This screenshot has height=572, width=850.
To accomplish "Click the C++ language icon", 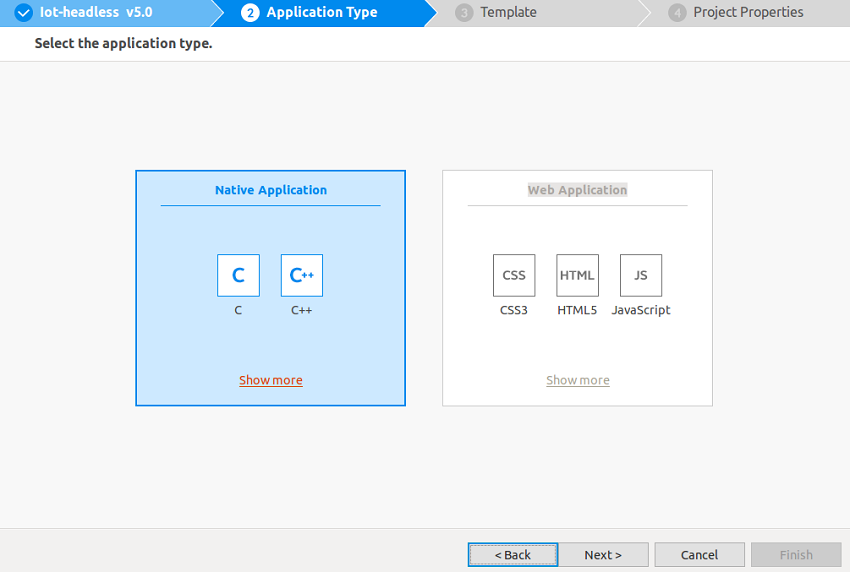I will tap(301, 275).
